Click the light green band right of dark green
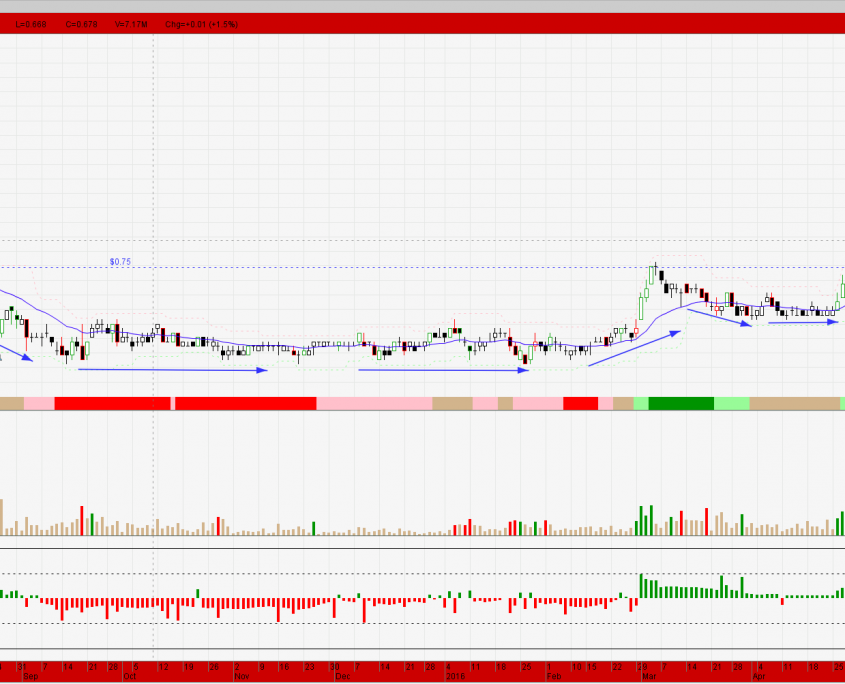The image size is (845, 684). tap(732, 403)
